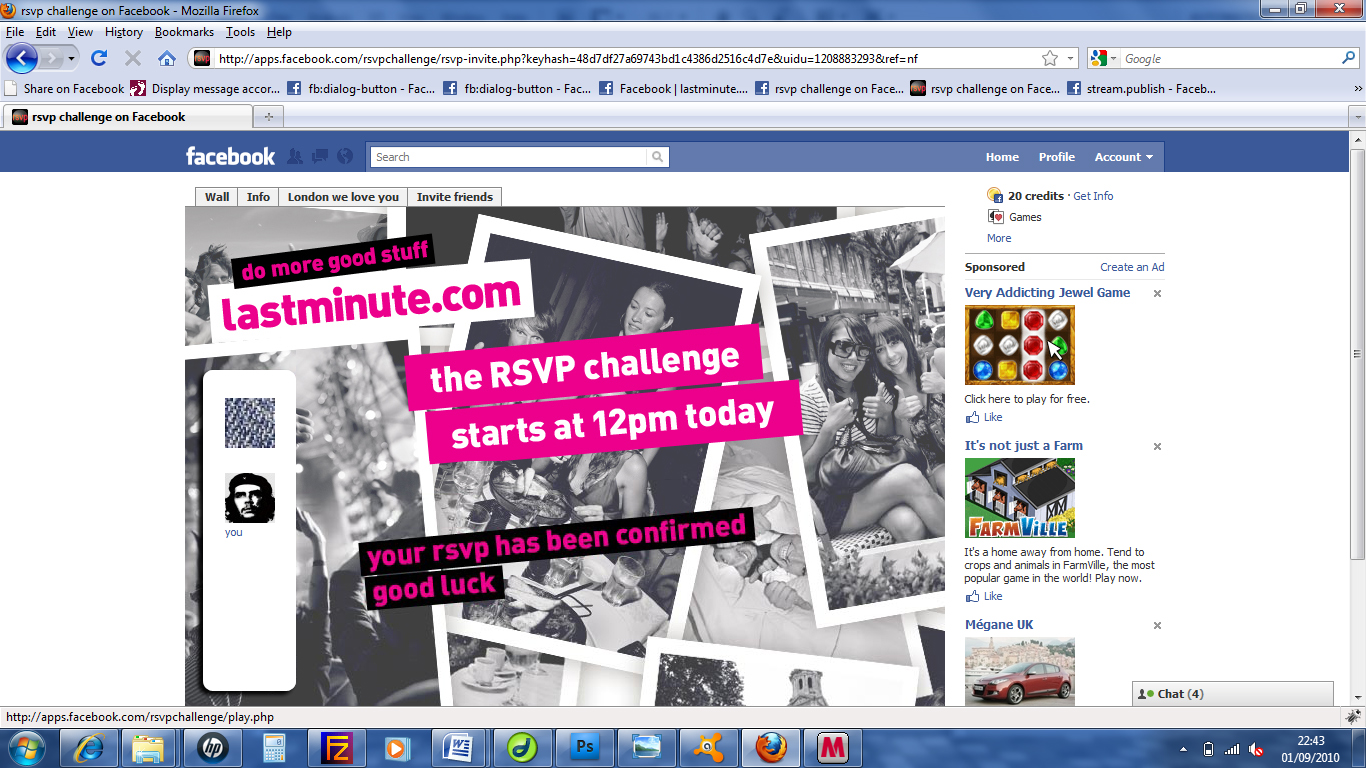The height and width of the screenshot is (768, 1366).
Task: Go to Firefox home page icon
Action: coord(167,58)
